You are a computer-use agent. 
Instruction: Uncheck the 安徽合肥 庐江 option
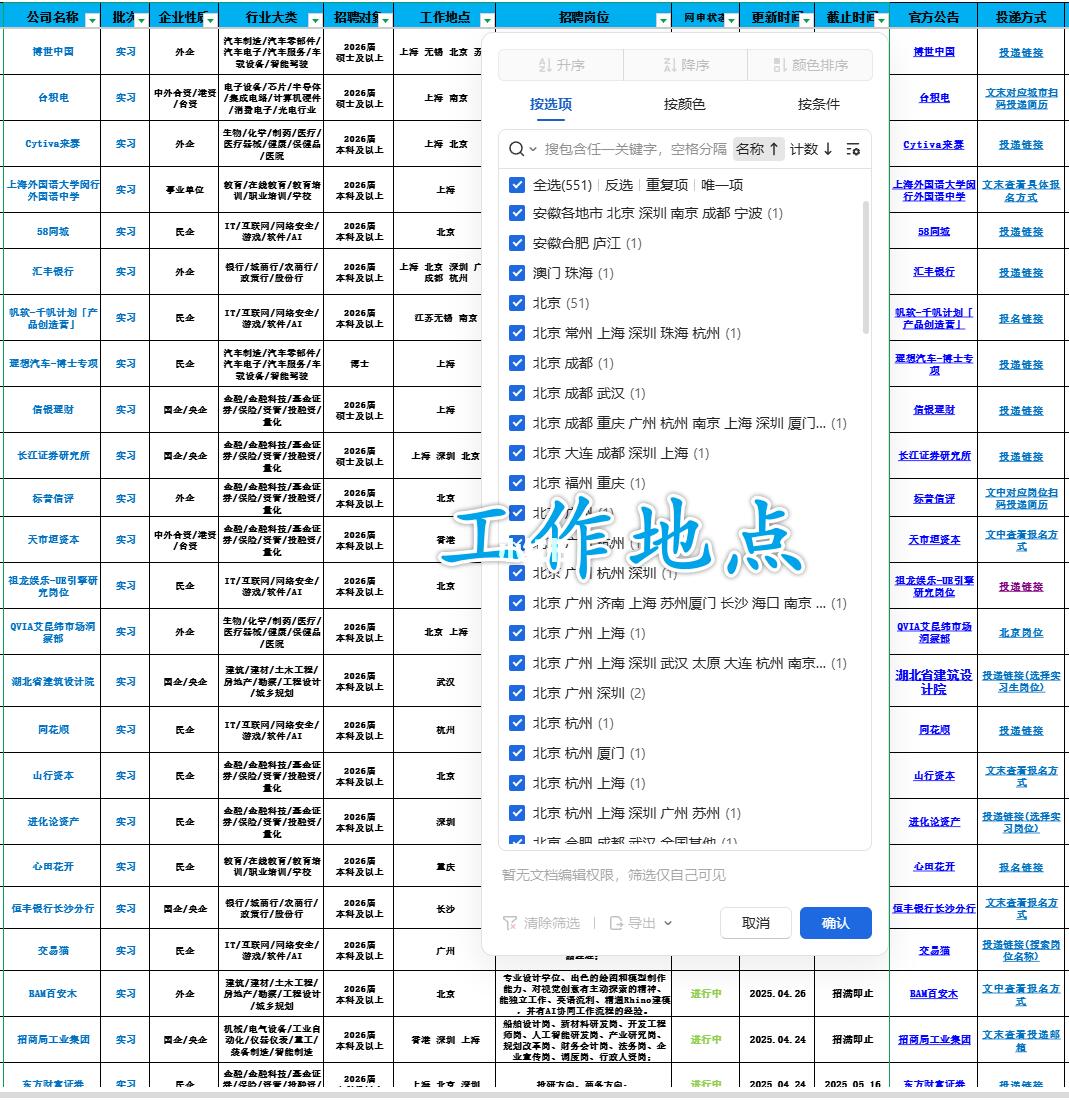517,243
